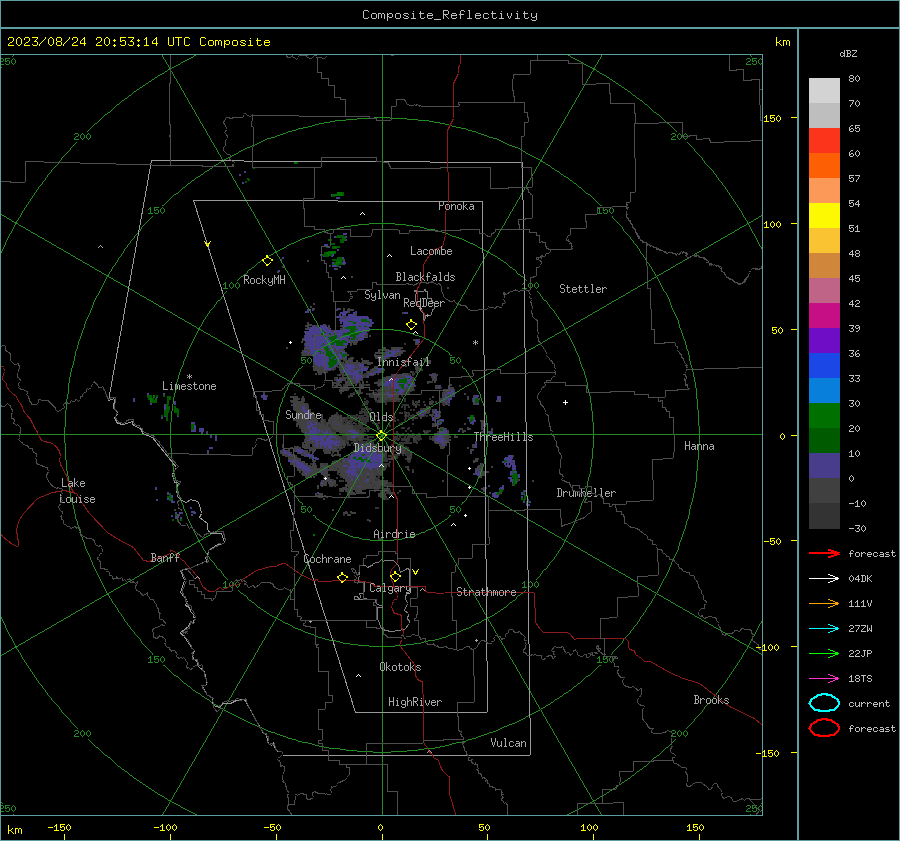Viewport: 900px width, 841px height.
Task: Click the red forecast ellipse icon
Action: [824, 728]
